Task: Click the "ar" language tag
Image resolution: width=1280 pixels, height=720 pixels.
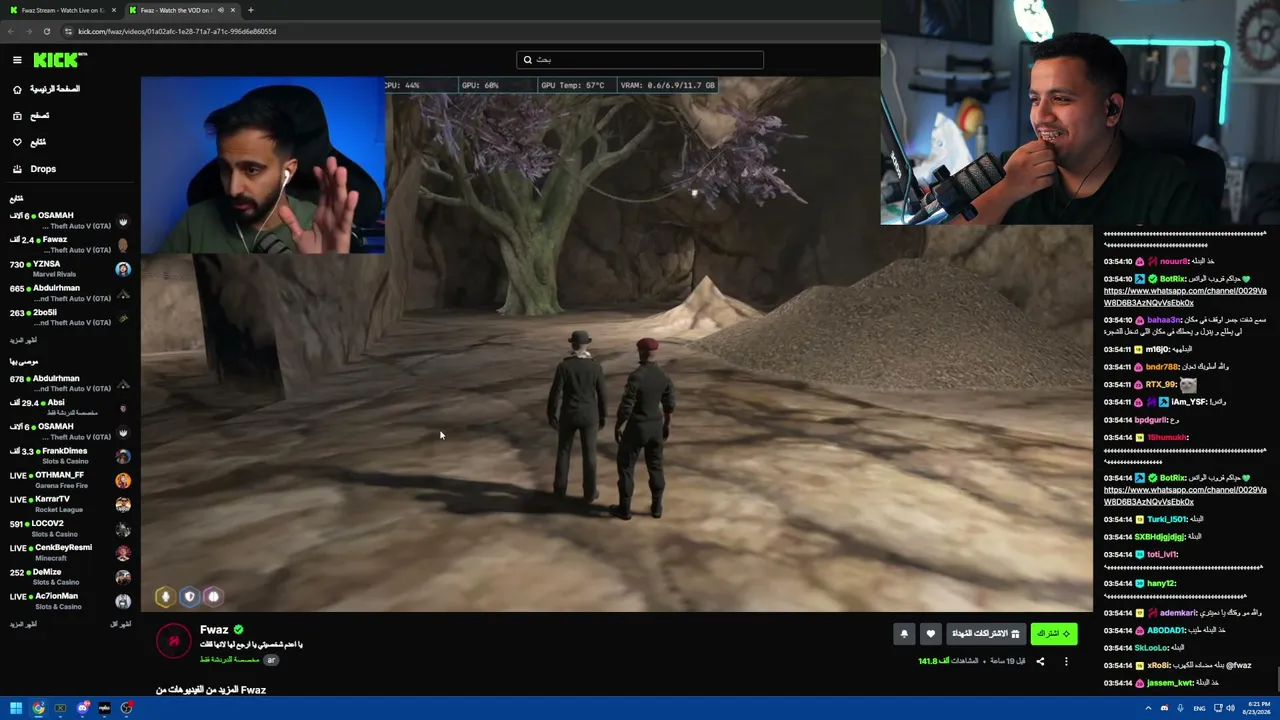Action: coord(271,660)
